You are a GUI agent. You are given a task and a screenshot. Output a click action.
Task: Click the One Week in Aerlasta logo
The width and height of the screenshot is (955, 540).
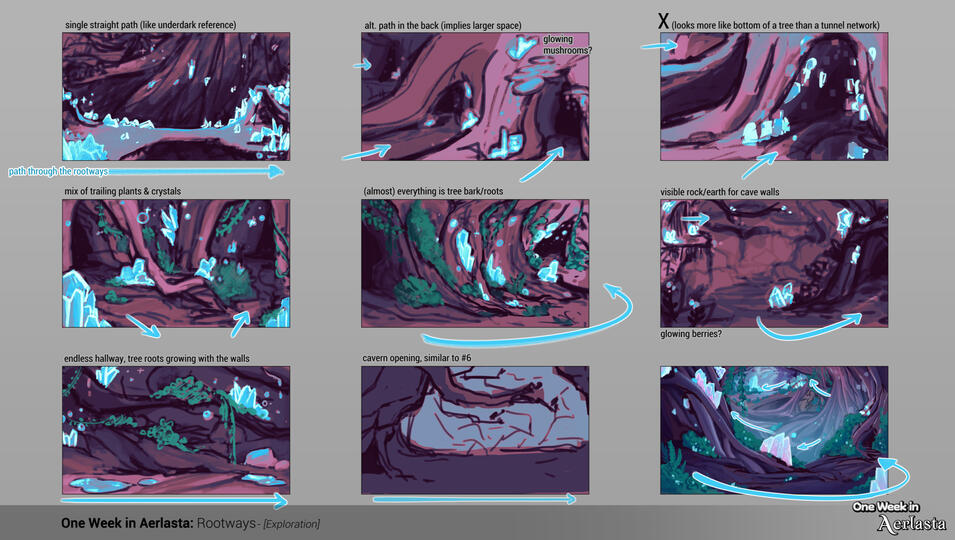pos(899,517)
